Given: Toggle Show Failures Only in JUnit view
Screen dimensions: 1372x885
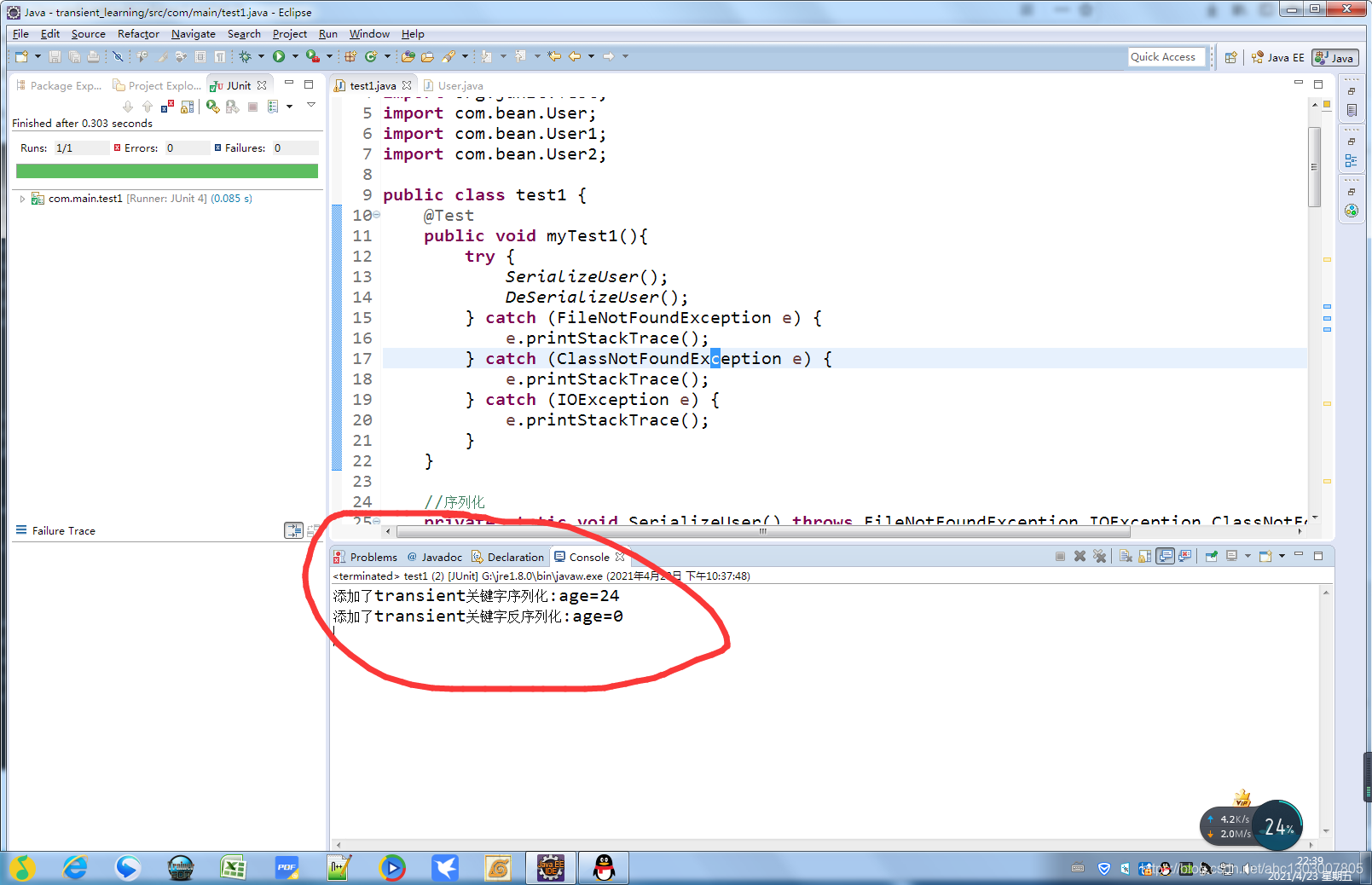Looking at the screenshot, I should point(166,106).
